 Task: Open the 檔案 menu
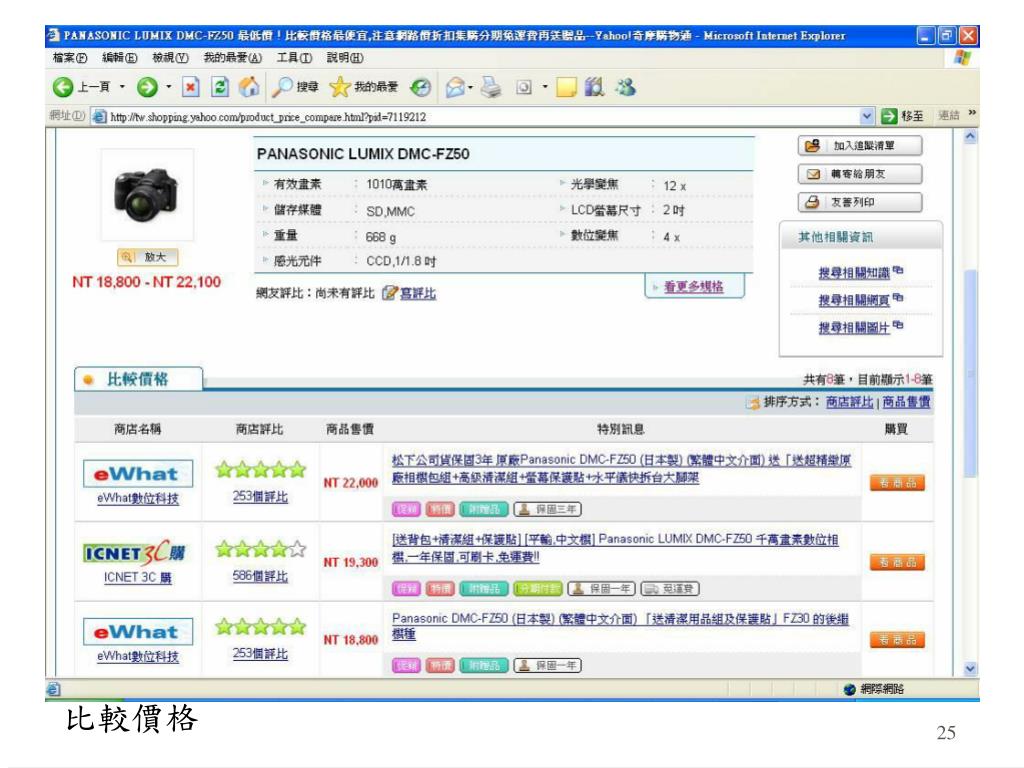click(70, 58)
